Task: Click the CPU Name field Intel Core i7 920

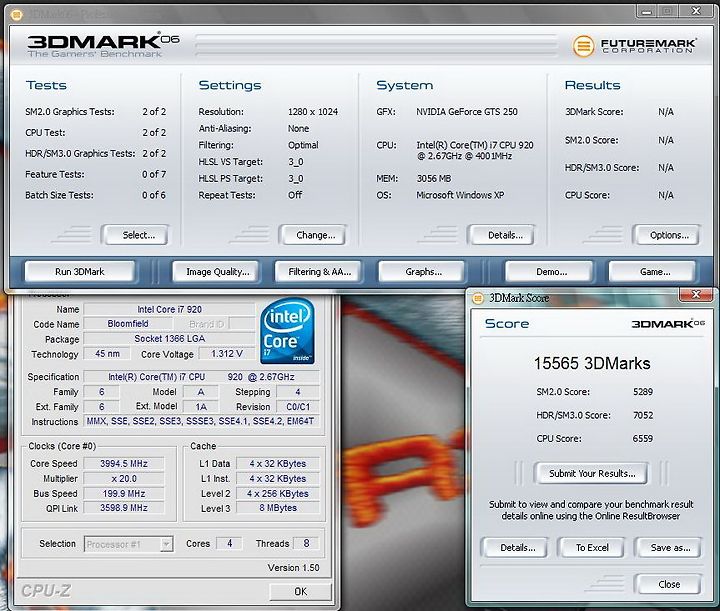Action: tap(169, 309)
